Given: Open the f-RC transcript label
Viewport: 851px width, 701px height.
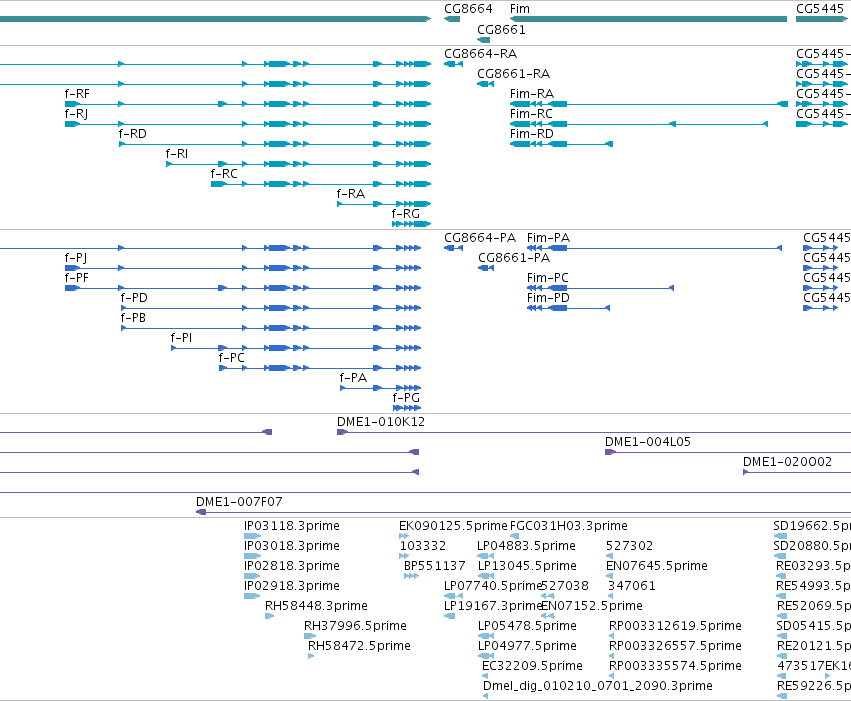Looking at the screenshot, I should click(224, 174).
